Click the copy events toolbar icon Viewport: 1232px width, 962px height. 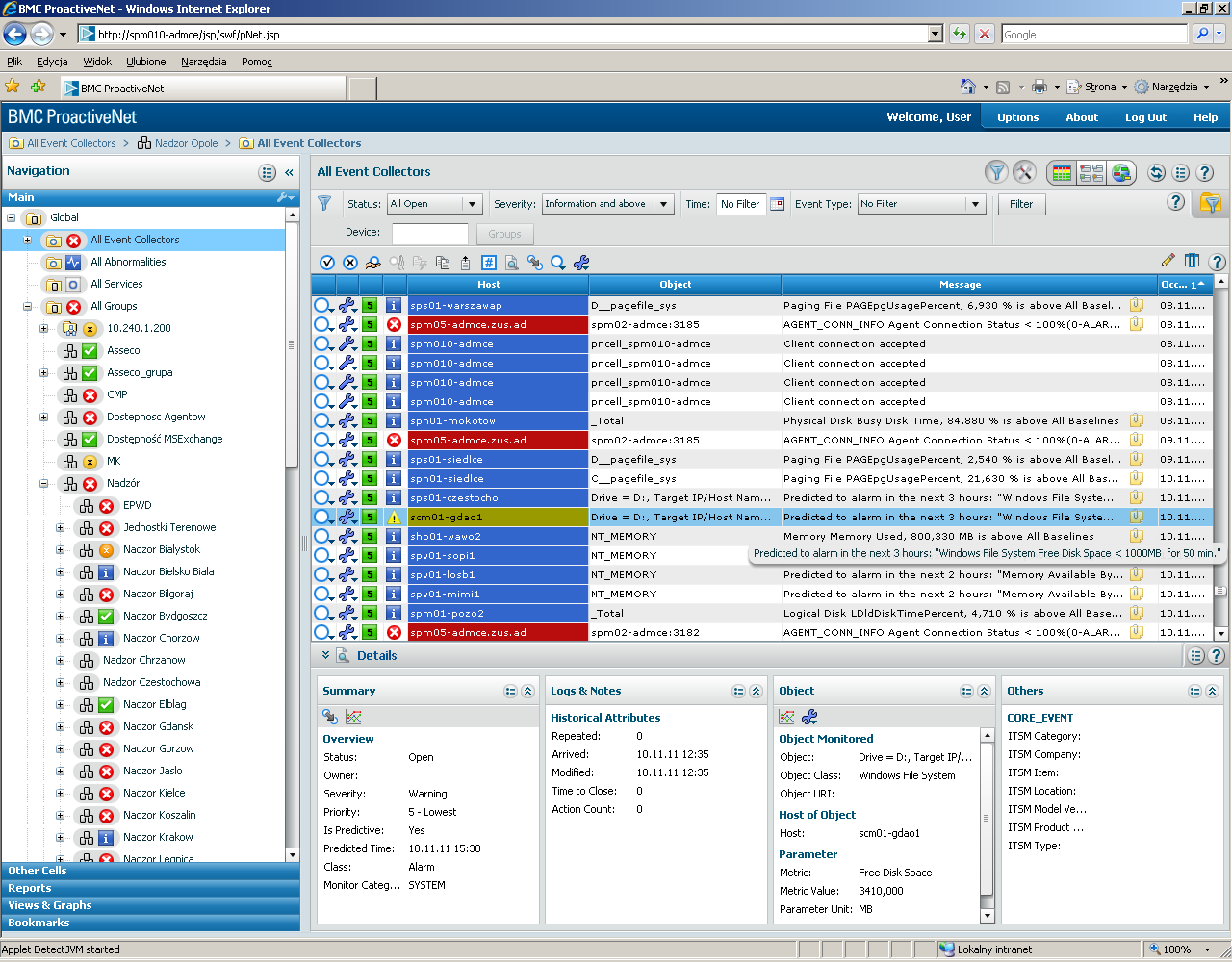[x=443, y=263]
